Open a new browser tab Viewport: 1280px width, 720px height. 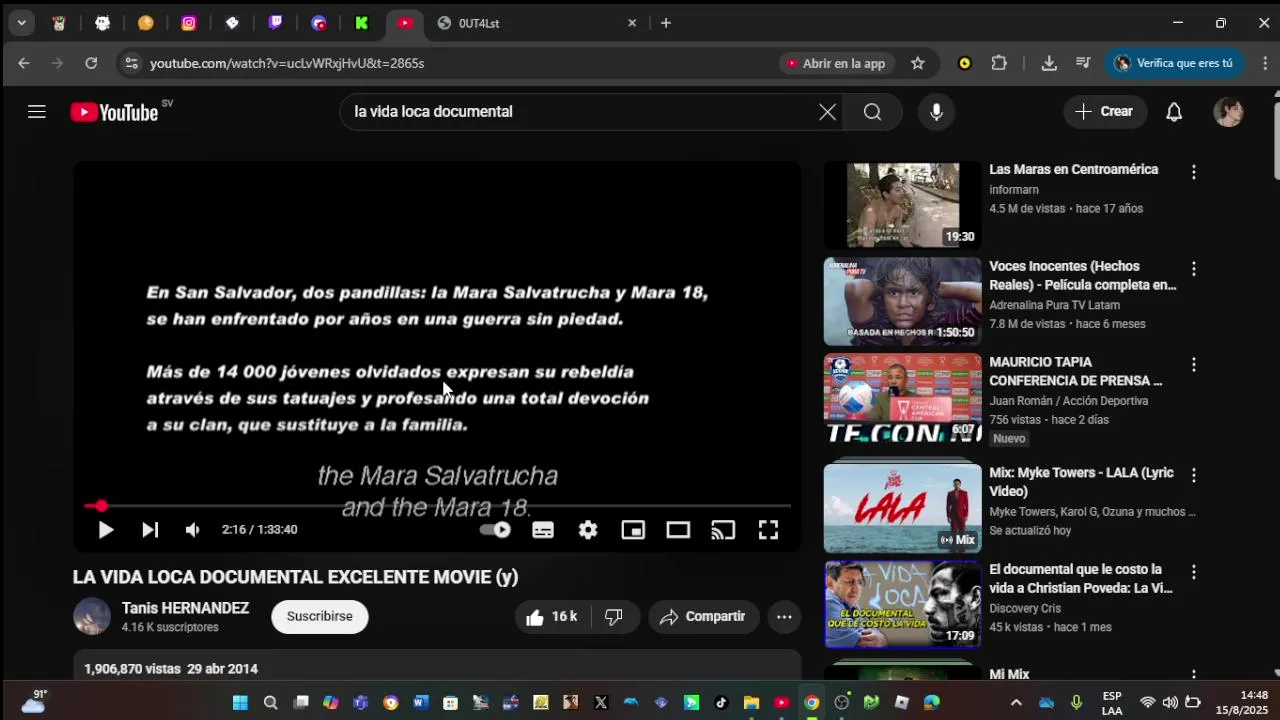(666, 23)
